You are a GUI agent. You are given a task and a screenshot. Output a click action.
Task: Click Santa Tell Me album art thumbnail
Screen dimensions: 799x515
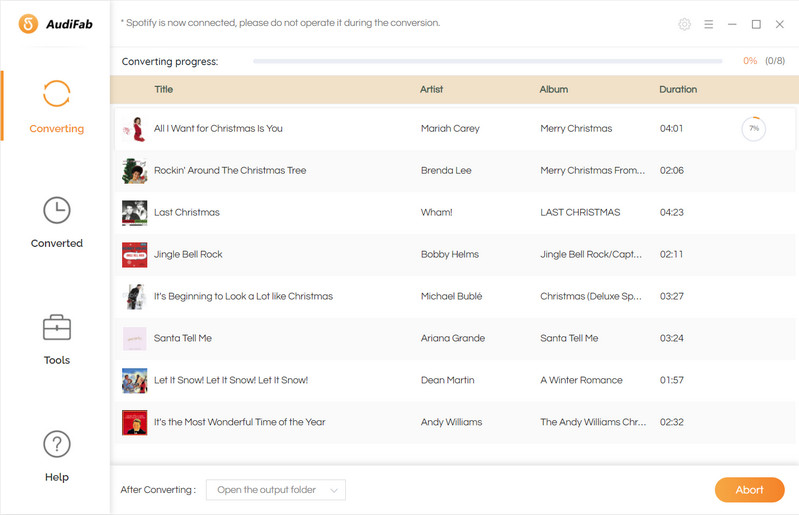135,338
